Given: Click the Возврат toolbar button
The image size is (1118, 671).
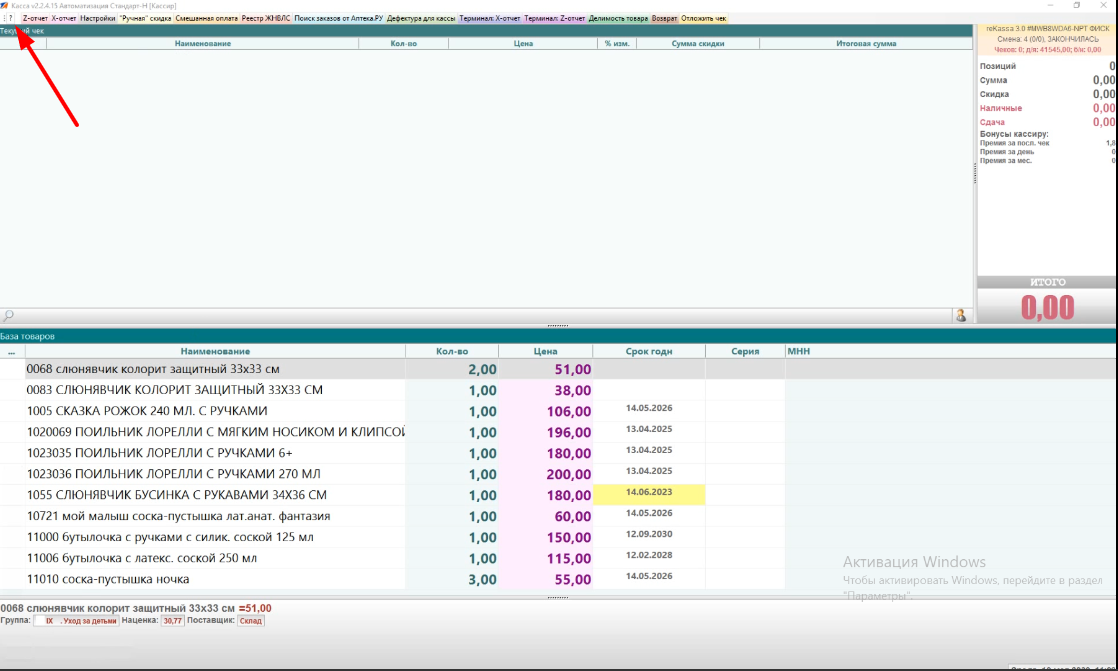Looking at the screenshot, I should (x=664, y=19).
